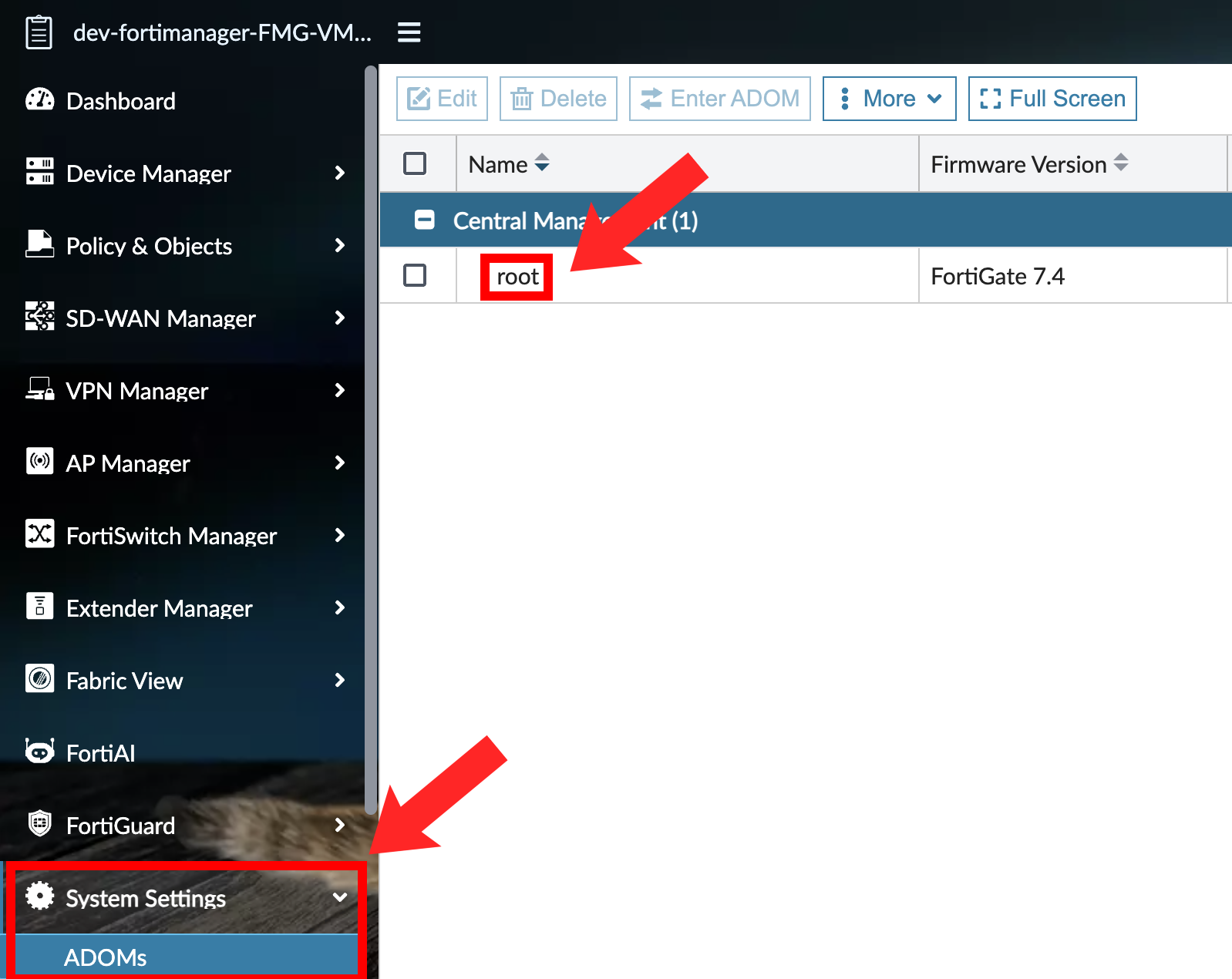This screenshot has width=1232, height=979.
Task: Click the System Settings gear icon
Action: pos(39,897)
